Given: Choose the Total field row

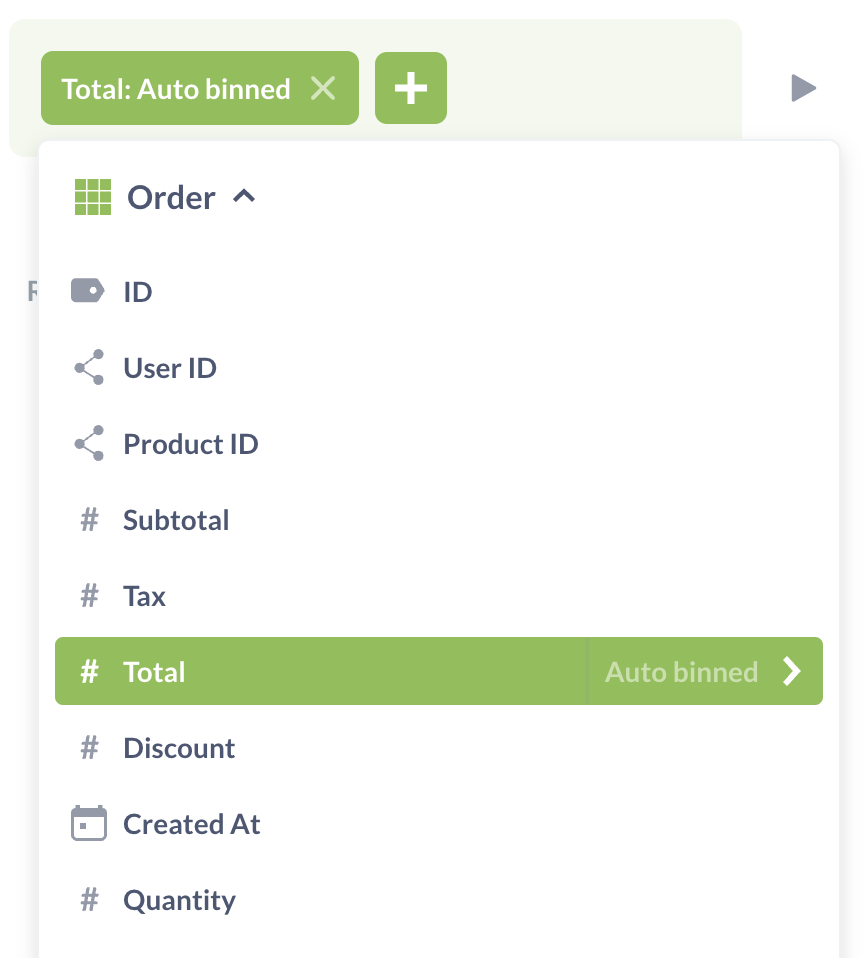Looking at the screenshot, I should click(x=321, y=671).
